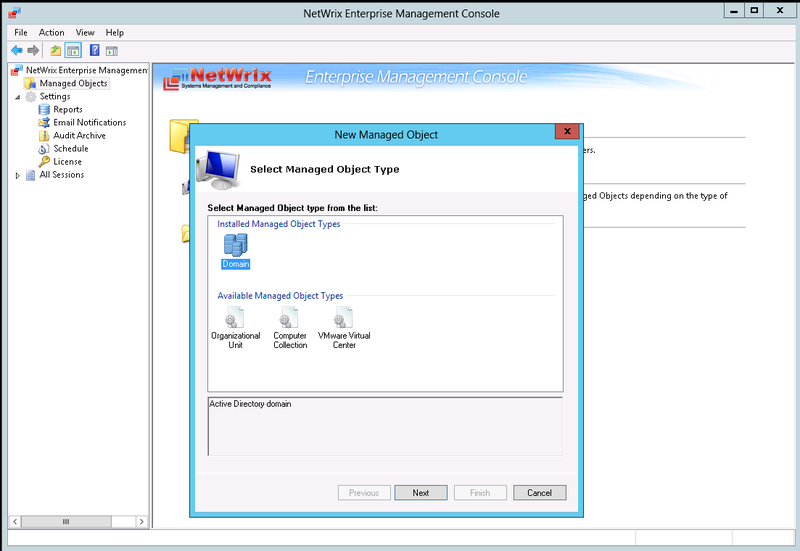This screenshot has width=800, height=551.
Task: Select Email Notifications in the tree
Action: (90, 122)
